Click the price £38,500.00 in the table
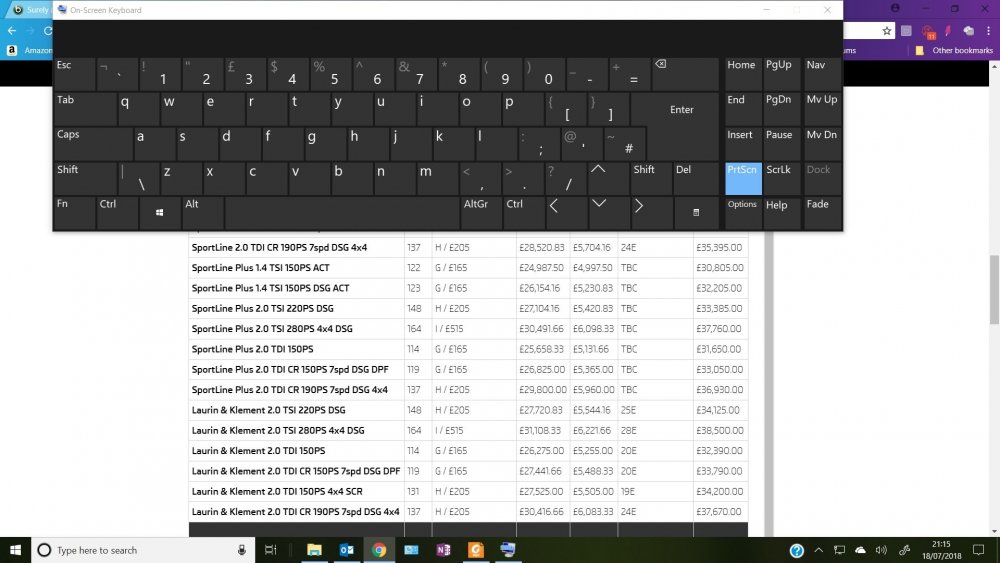The image size is (1000, 563). (x=719, y=430)
